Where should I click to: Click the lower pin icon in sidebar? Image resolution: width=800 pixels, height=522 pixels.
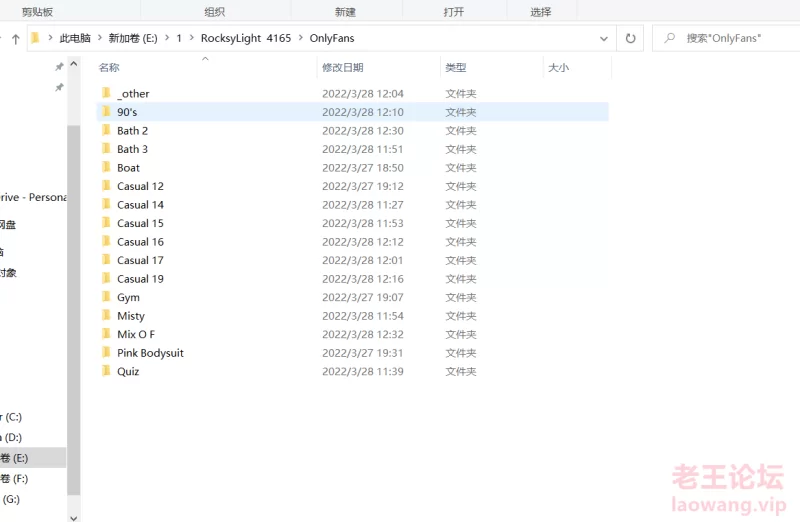coord(59,87)
